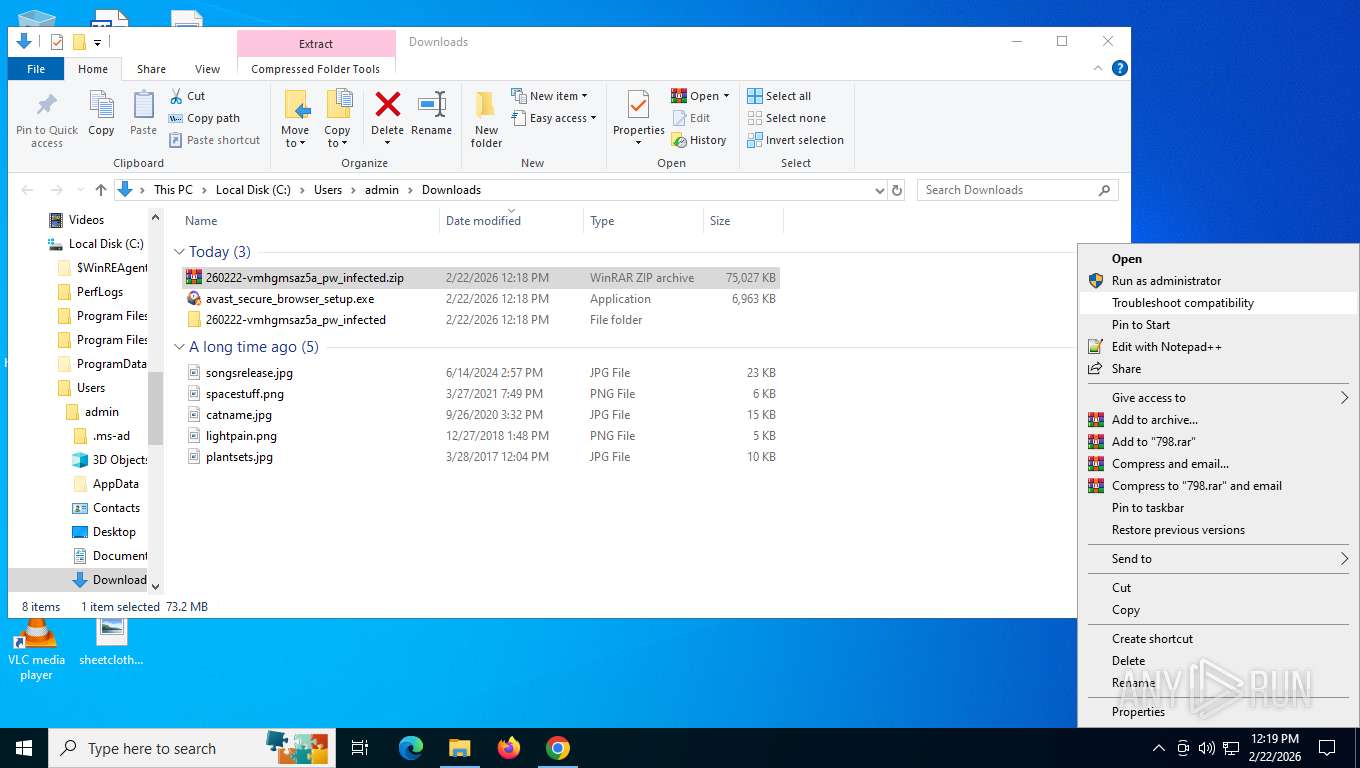Minimize the ribbon with chevron
Screen dimensions: 1360x768
1098,68
